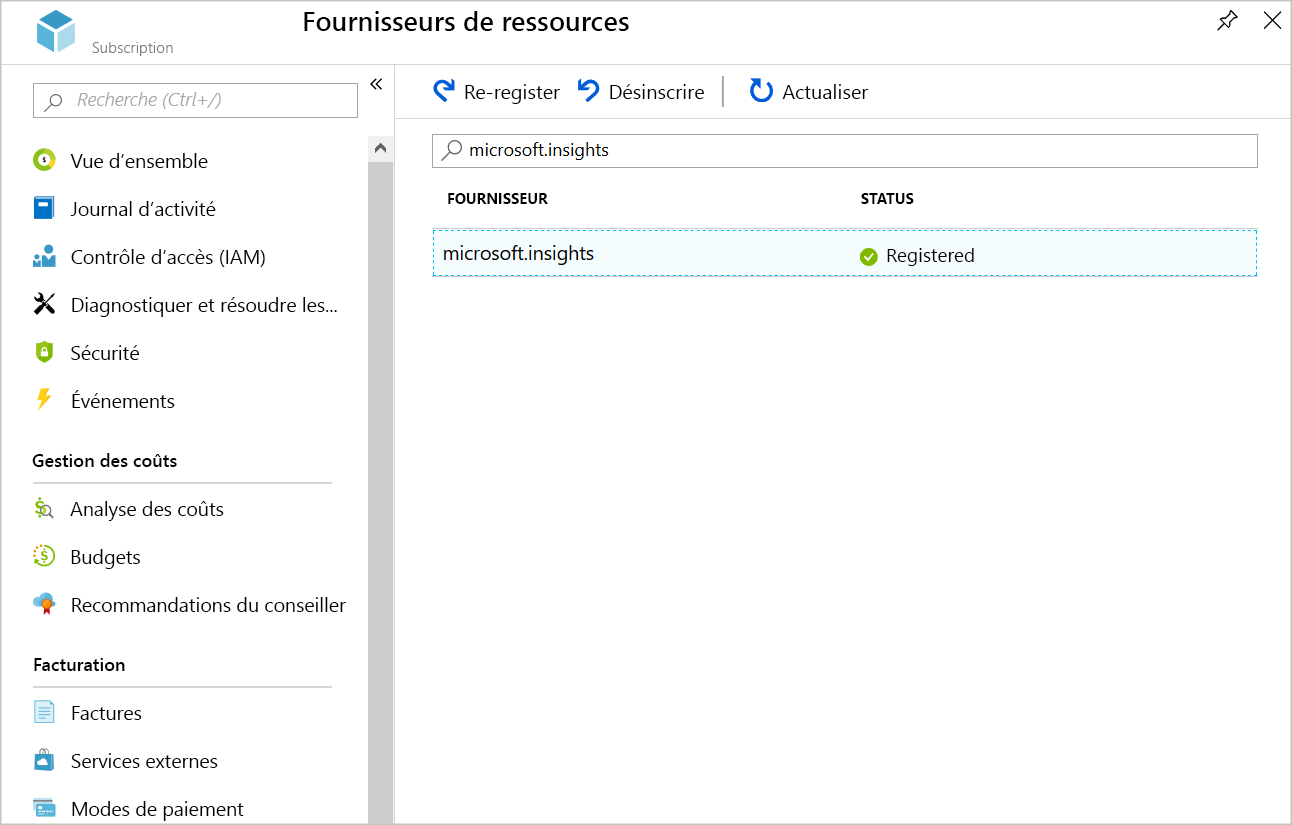Click the Actualiser refresh icon
1292x825 pixels.
(761, 92)
